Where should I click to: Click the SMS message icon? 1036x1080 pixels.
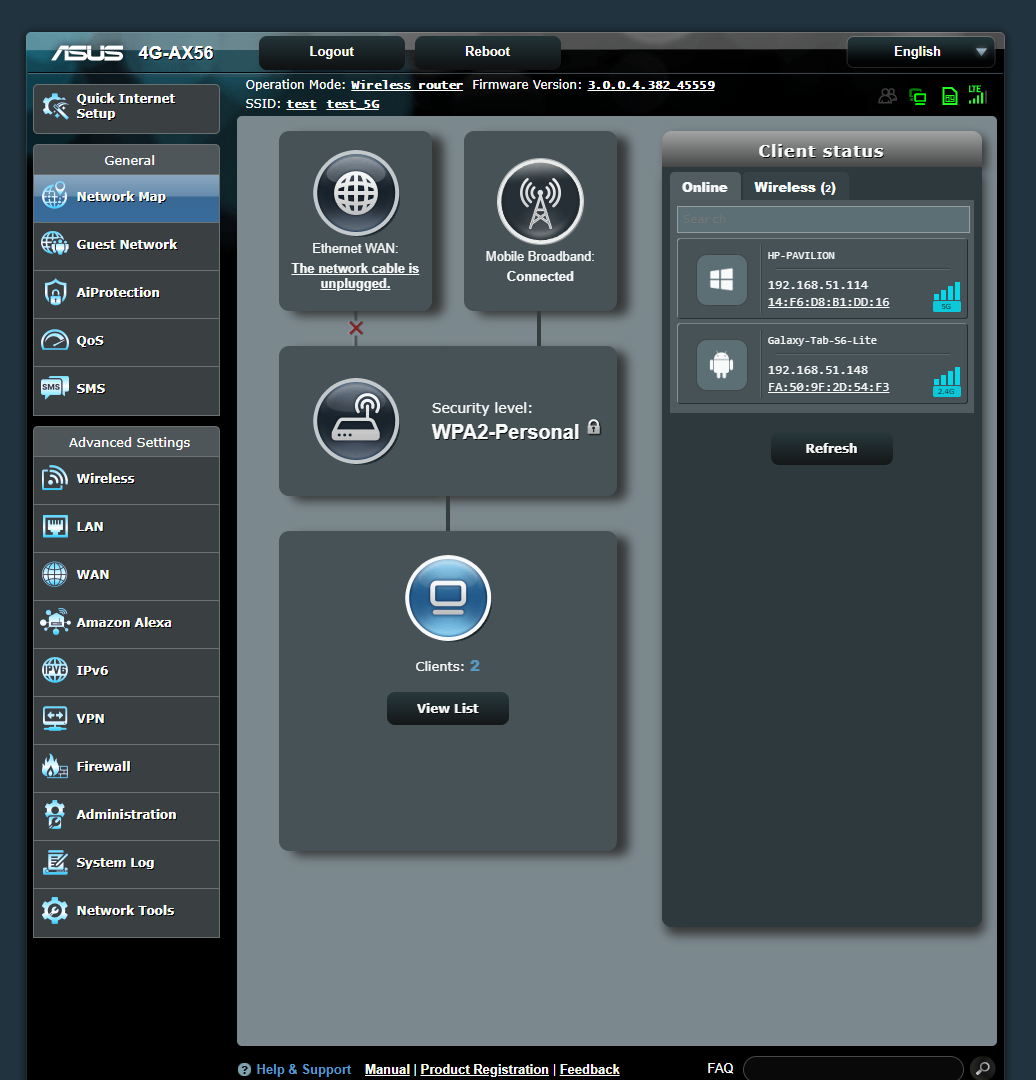54,388
